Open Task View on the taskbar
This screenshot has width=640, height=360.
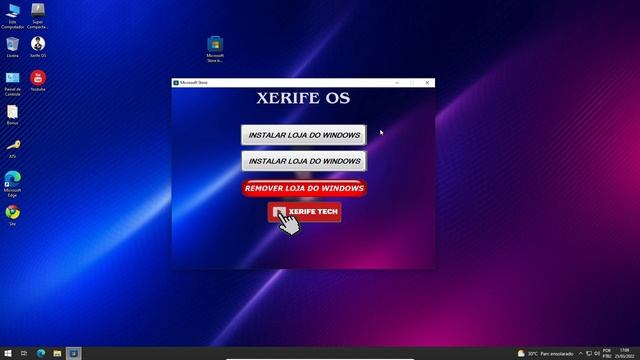pos(24,353)
